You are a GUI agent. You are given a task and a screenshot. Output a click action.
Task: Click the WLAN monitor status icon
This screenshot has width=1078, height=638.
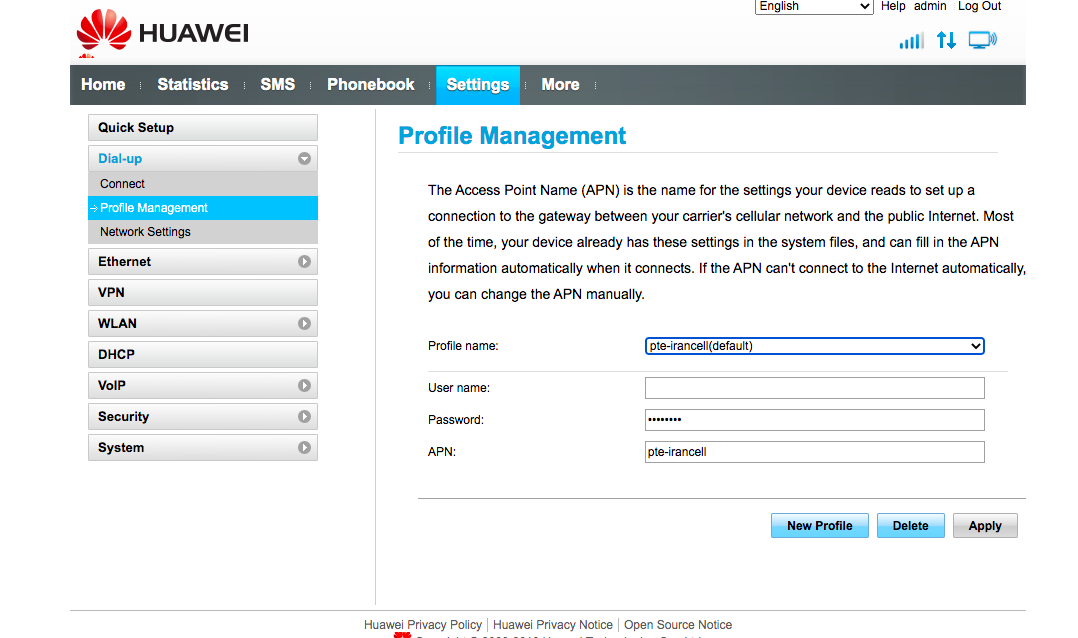(x=982, y=41)
